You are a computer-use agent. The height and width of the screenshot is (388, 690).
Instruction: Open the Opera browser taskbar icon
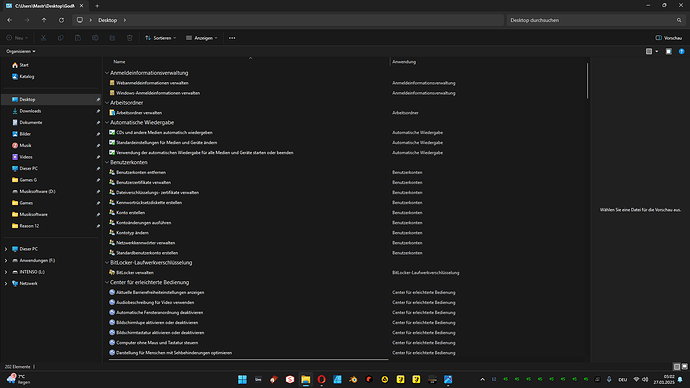coord(321,379)
